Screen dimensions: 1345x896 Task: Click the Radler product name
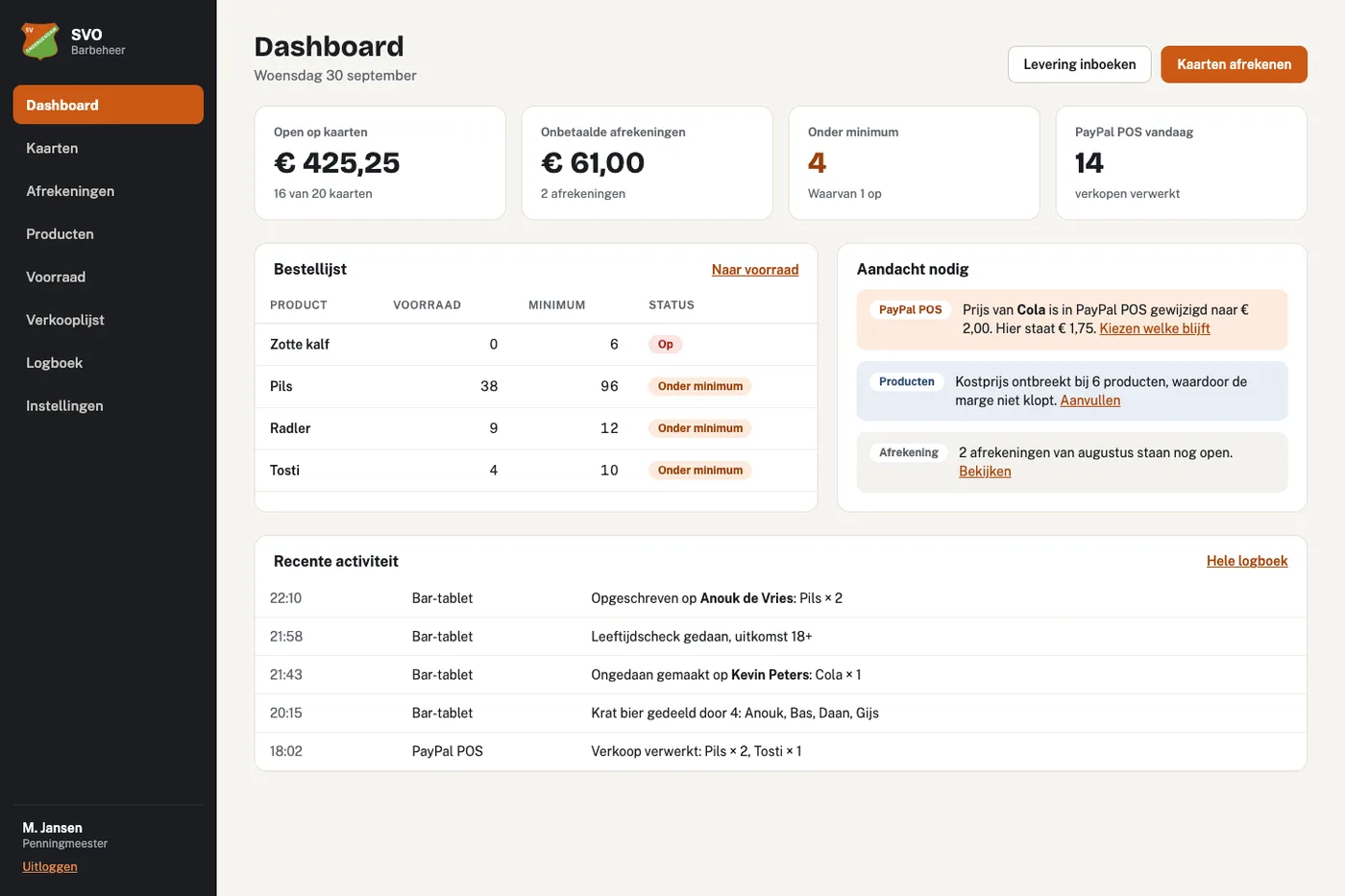click(x=290, y=428)
